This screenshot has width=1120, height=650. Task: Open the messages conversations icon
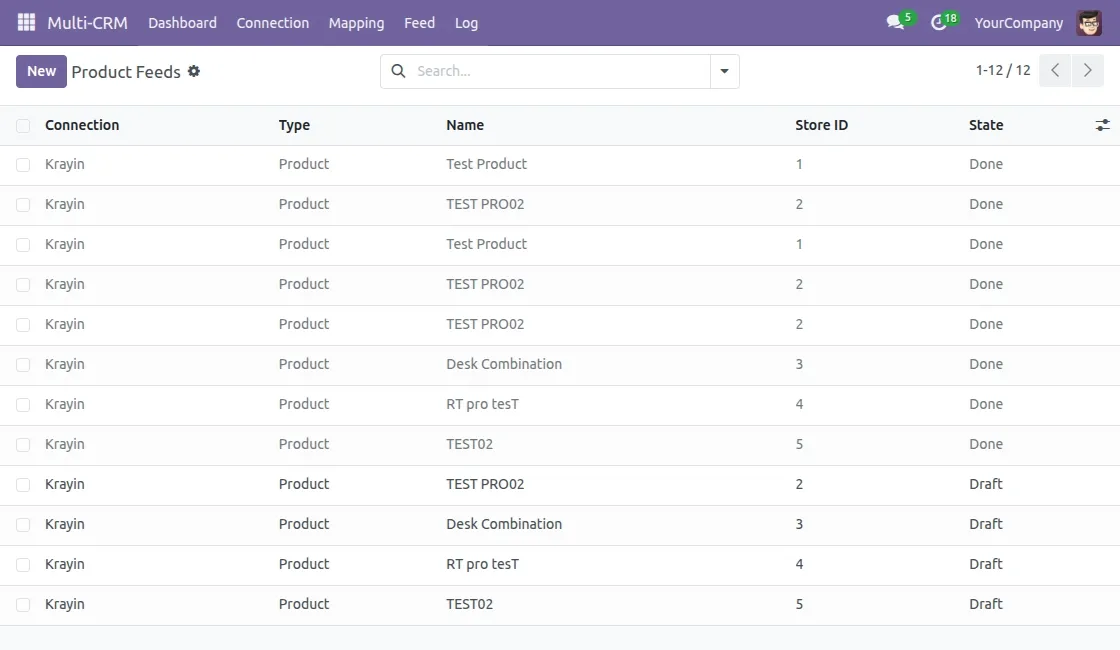click(x=893, y=20)
